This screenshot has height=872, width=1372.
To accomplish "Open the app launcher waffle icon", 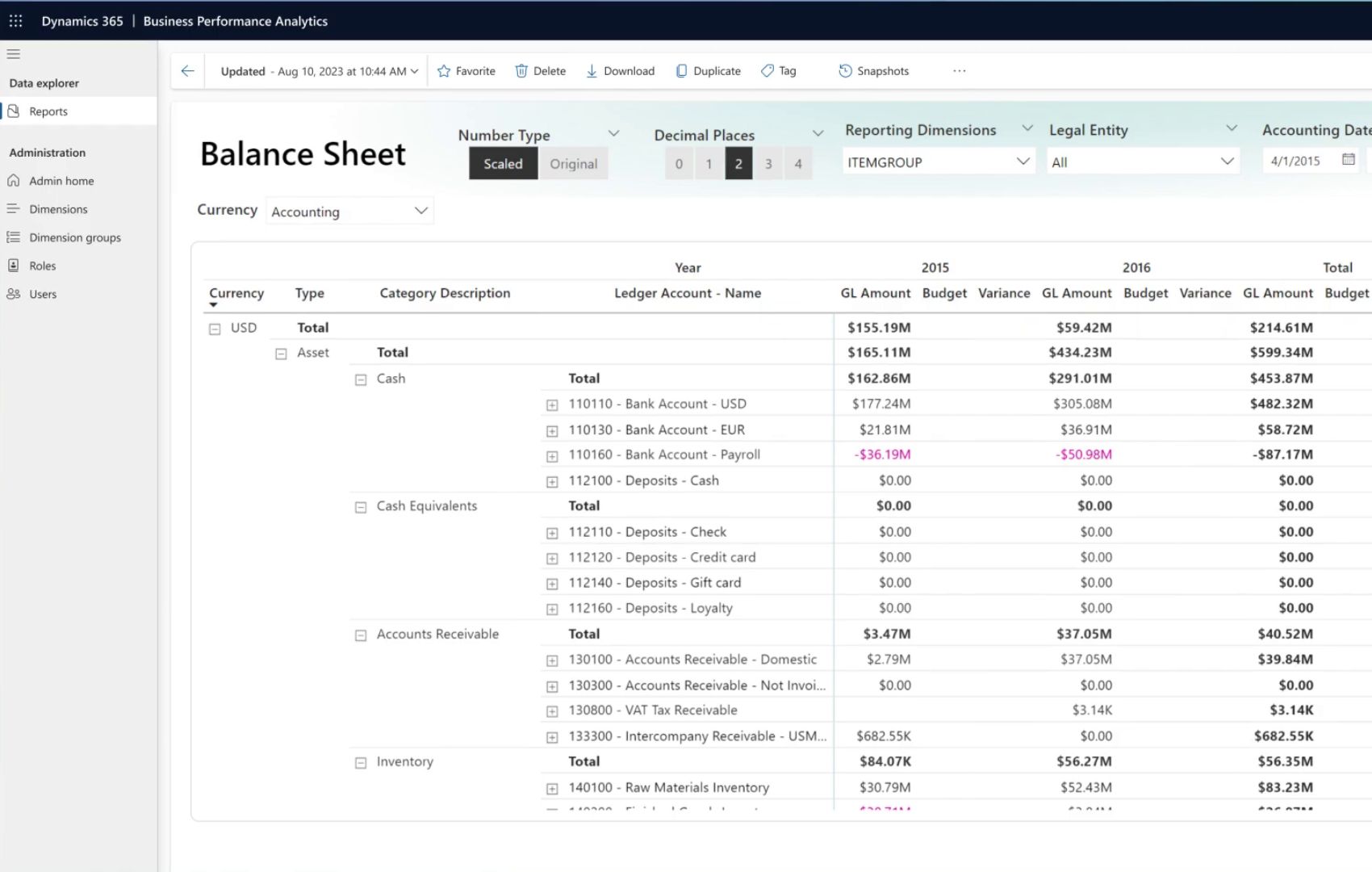I will (15, 21).
